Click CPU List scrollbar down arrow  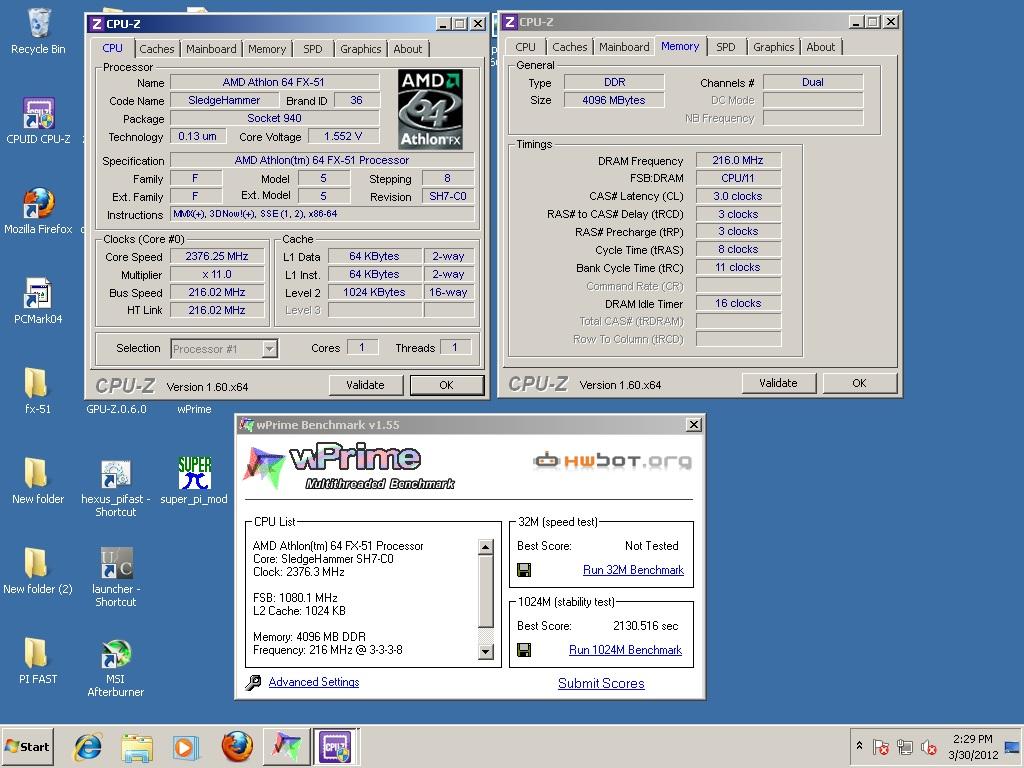point(485,651)
